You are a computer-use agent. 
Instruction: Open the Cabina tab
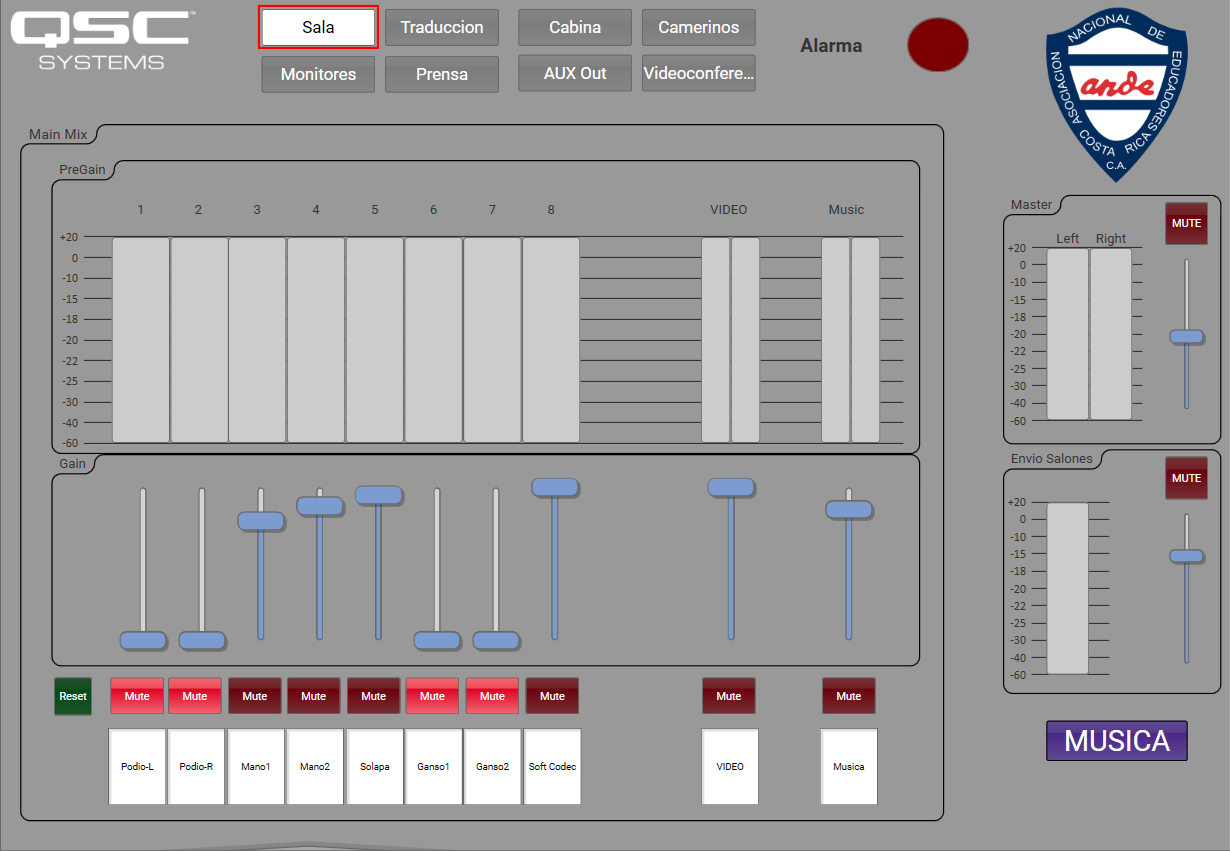pos(575,28)
